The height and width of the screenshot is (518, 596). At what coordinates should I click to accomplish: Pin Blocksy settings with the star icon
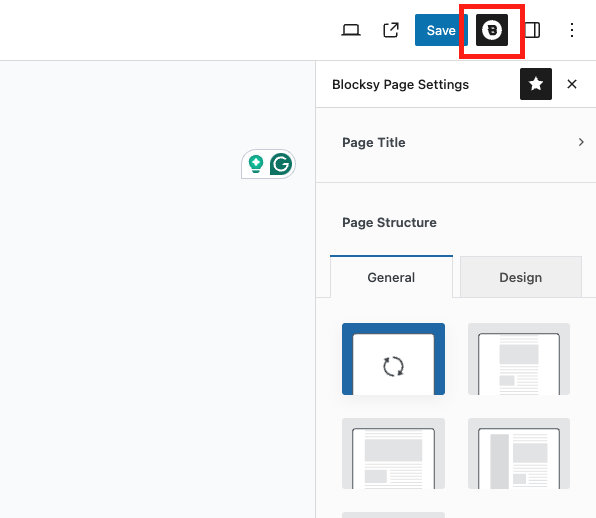[x=536, y=84]
